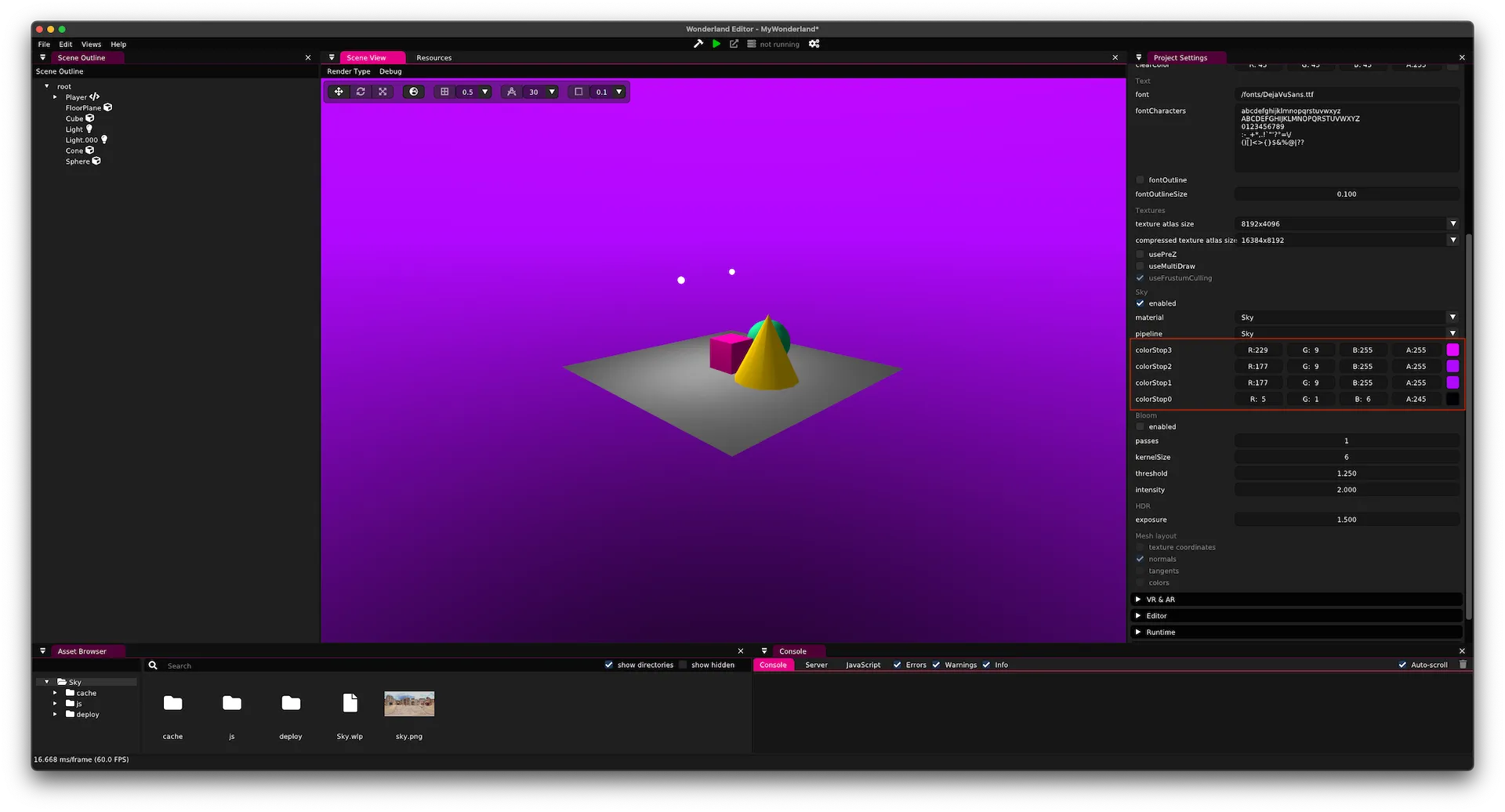Click the colorStop0 black color swatch
Image resolution: width=1505 pixels, height=812 pixels.
[1452, 400]
